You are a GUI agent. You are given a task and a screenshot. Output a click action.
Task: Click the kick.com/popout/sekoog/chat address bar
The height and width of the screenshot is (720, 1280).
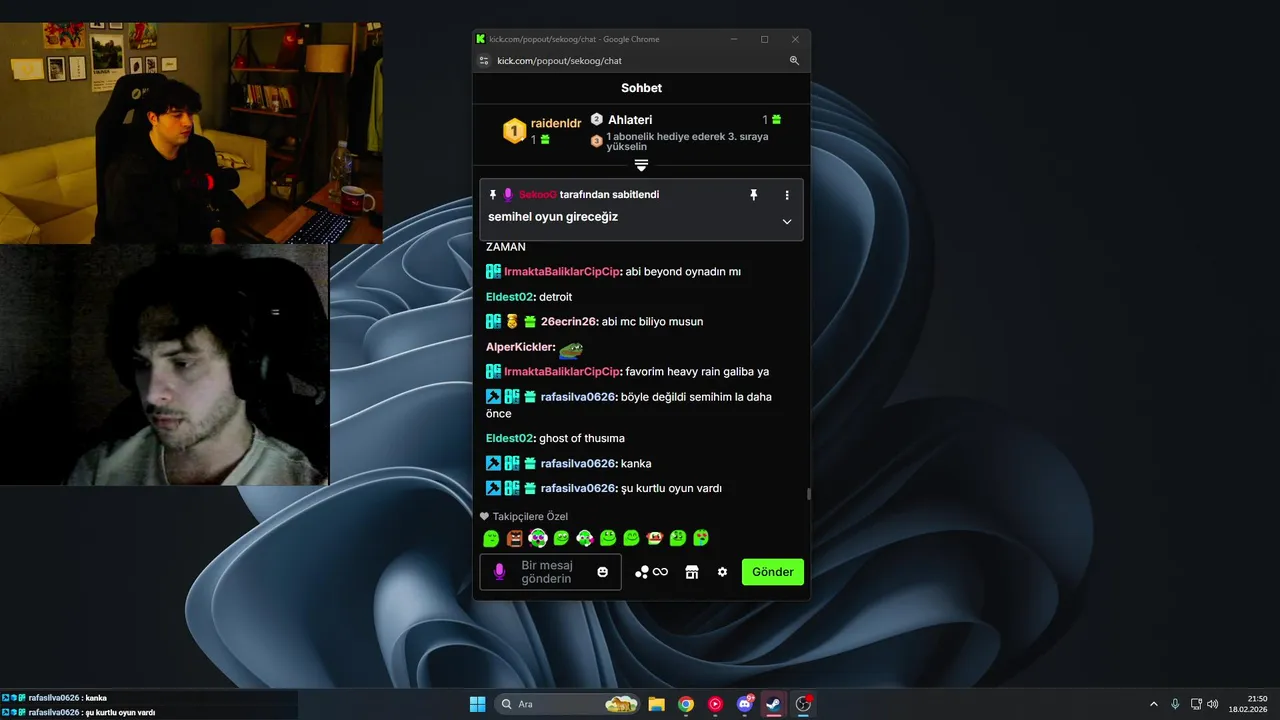point(640,61)
